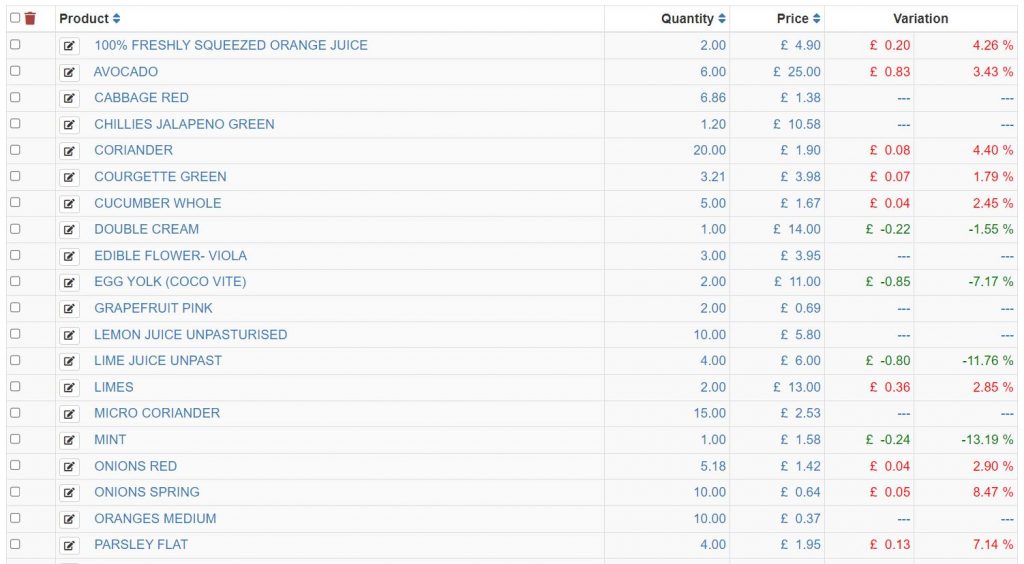
Task: Click the edit icon for MINT
Action: click(x=69, y=440)
